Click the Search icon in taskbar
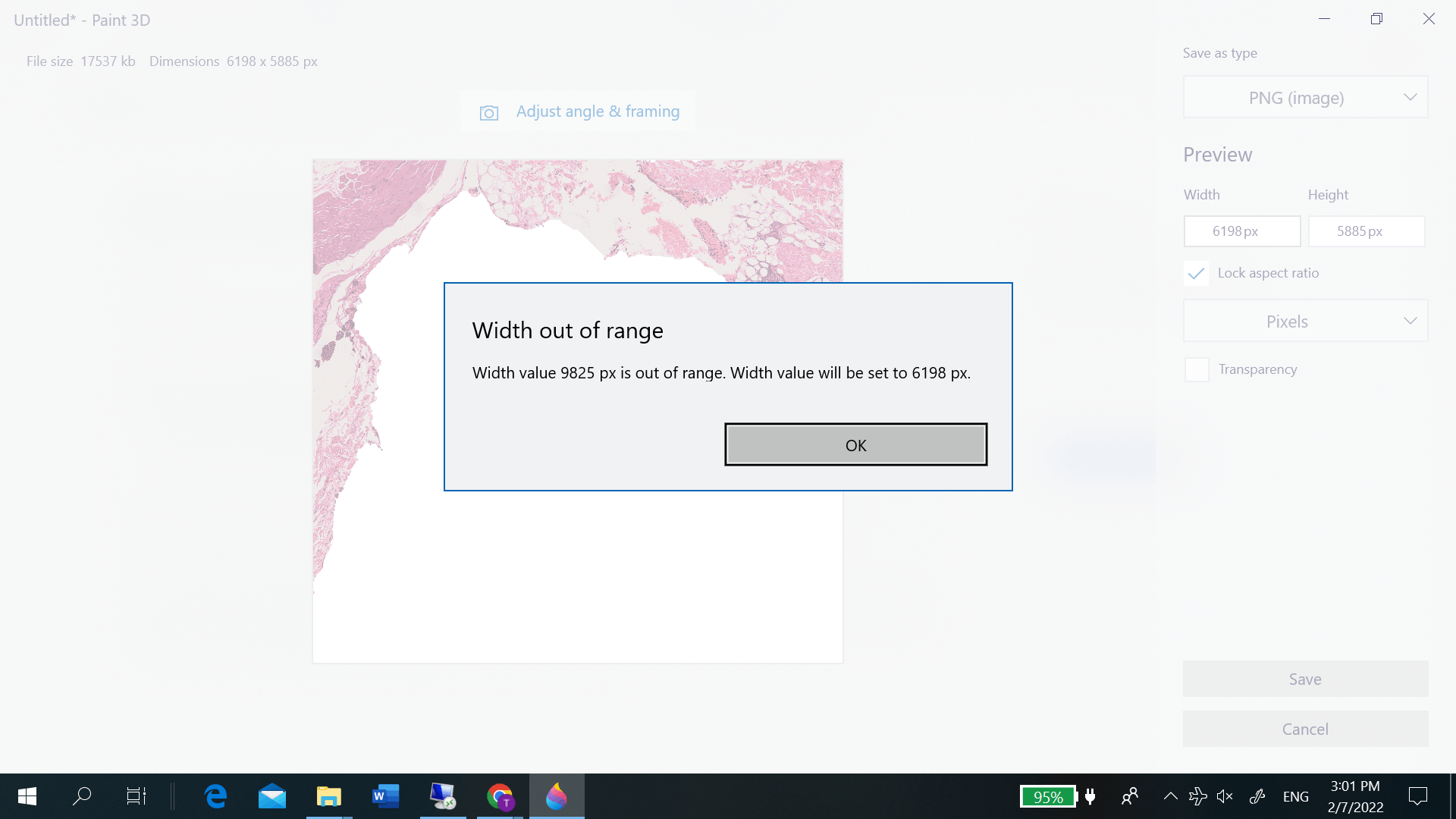Viewport: 1456px width, 819px height. 82,796
